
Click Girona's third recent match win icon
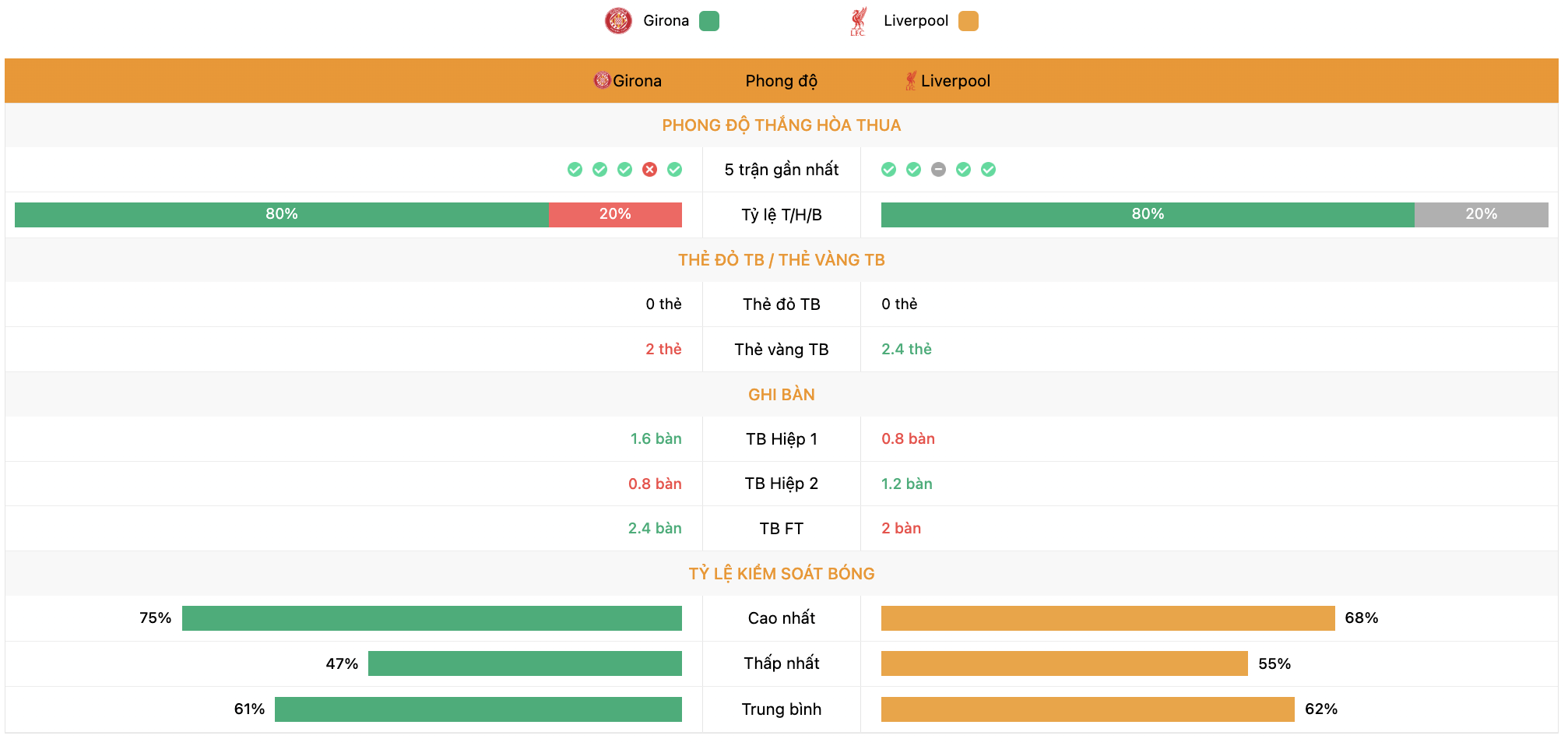click(624, 170)
